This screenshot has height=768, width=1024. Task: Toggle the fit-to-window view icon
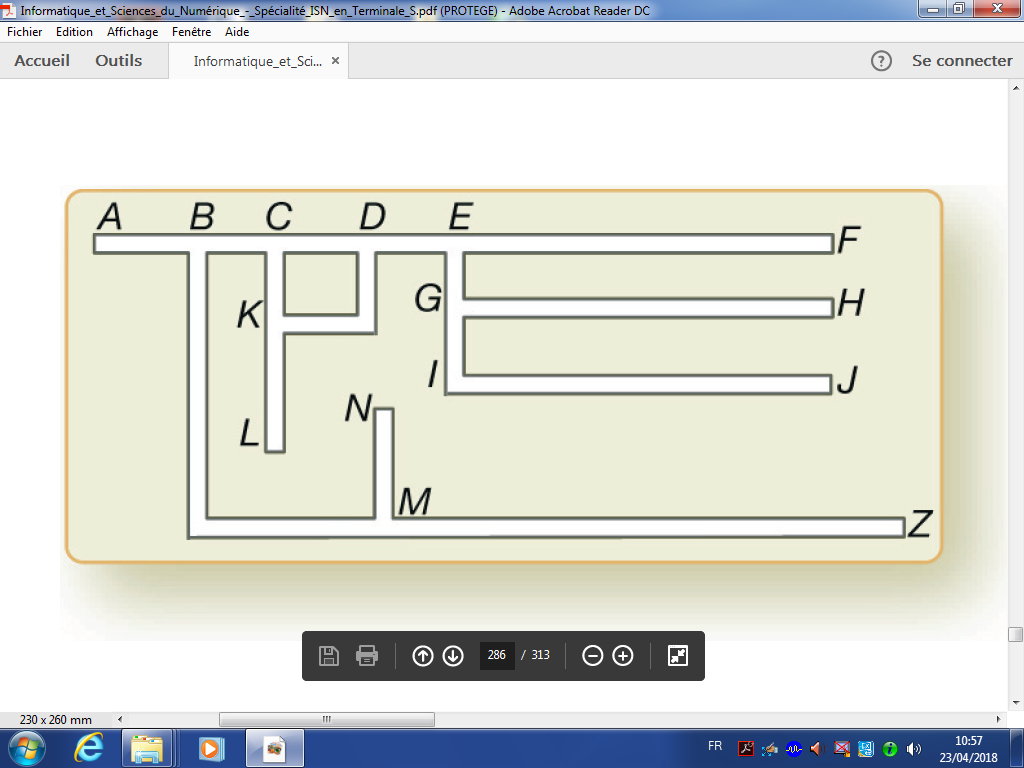point(678,656)
